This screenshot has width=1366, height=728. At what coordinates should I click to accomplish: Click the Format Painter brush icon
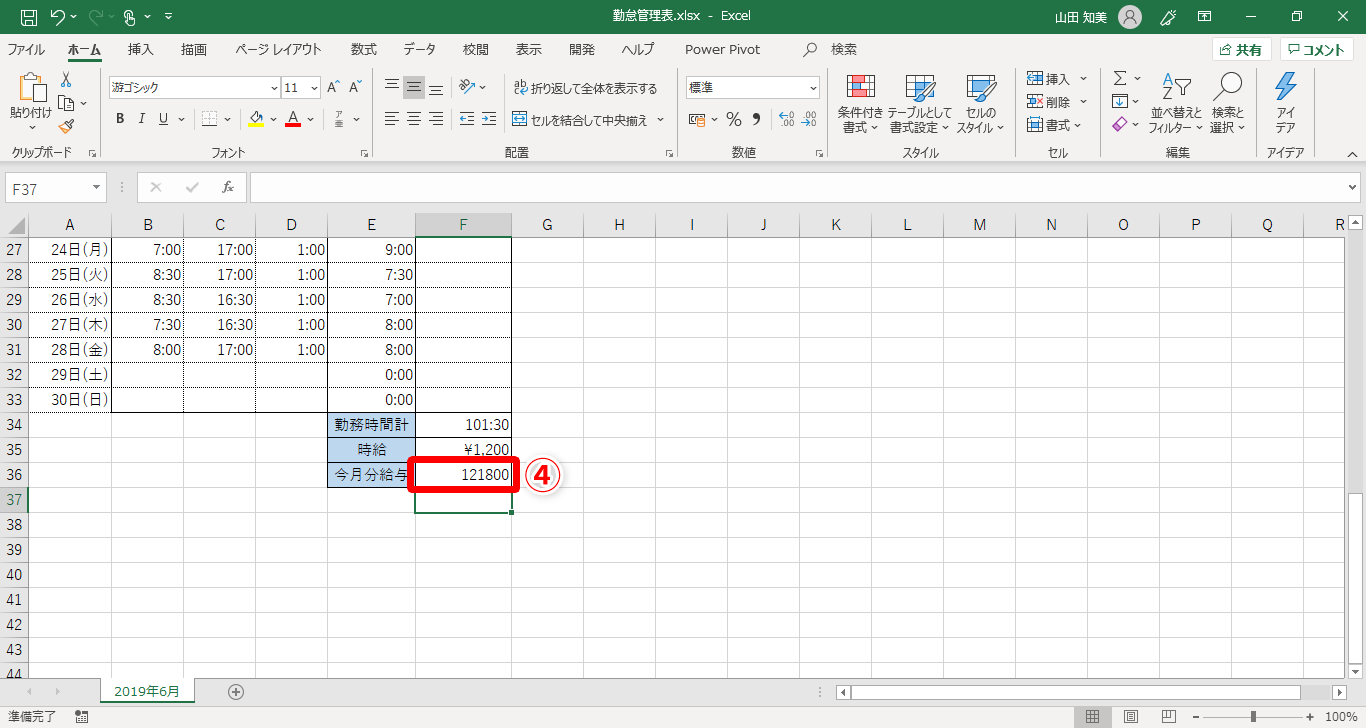tap(66, 126)
